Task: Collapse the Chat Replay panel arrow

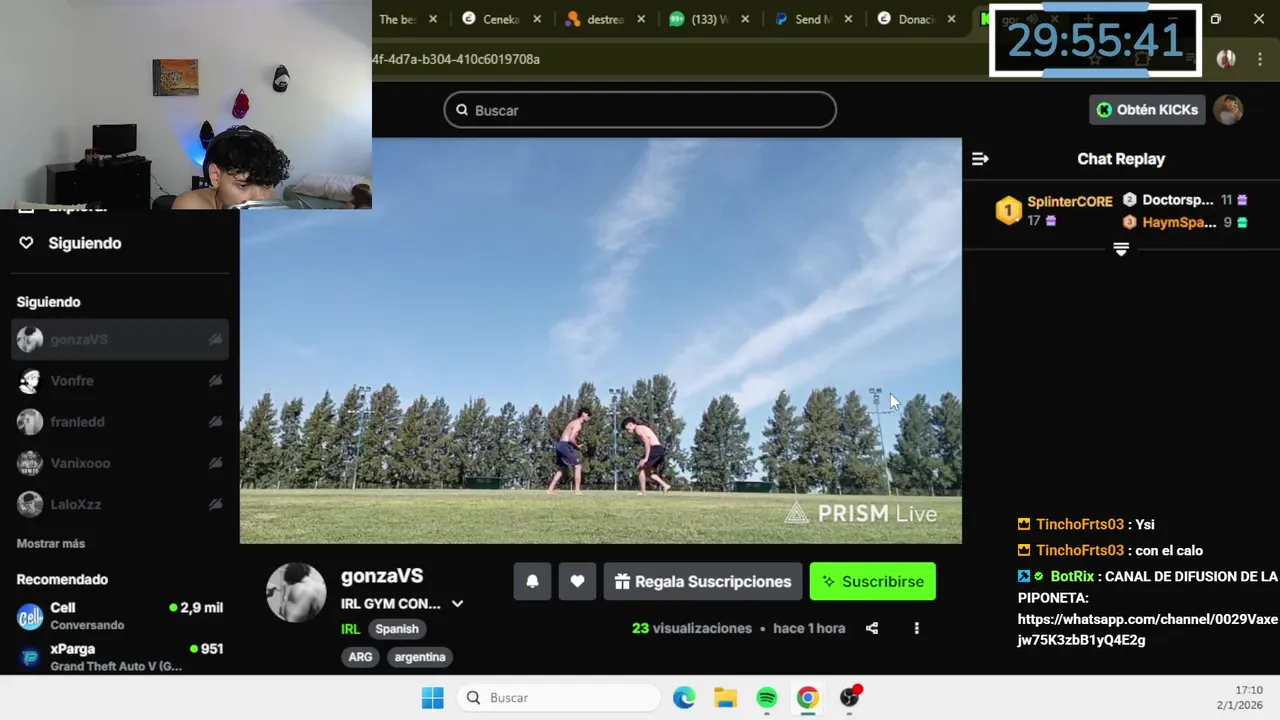Action: (x=980, y=159)
